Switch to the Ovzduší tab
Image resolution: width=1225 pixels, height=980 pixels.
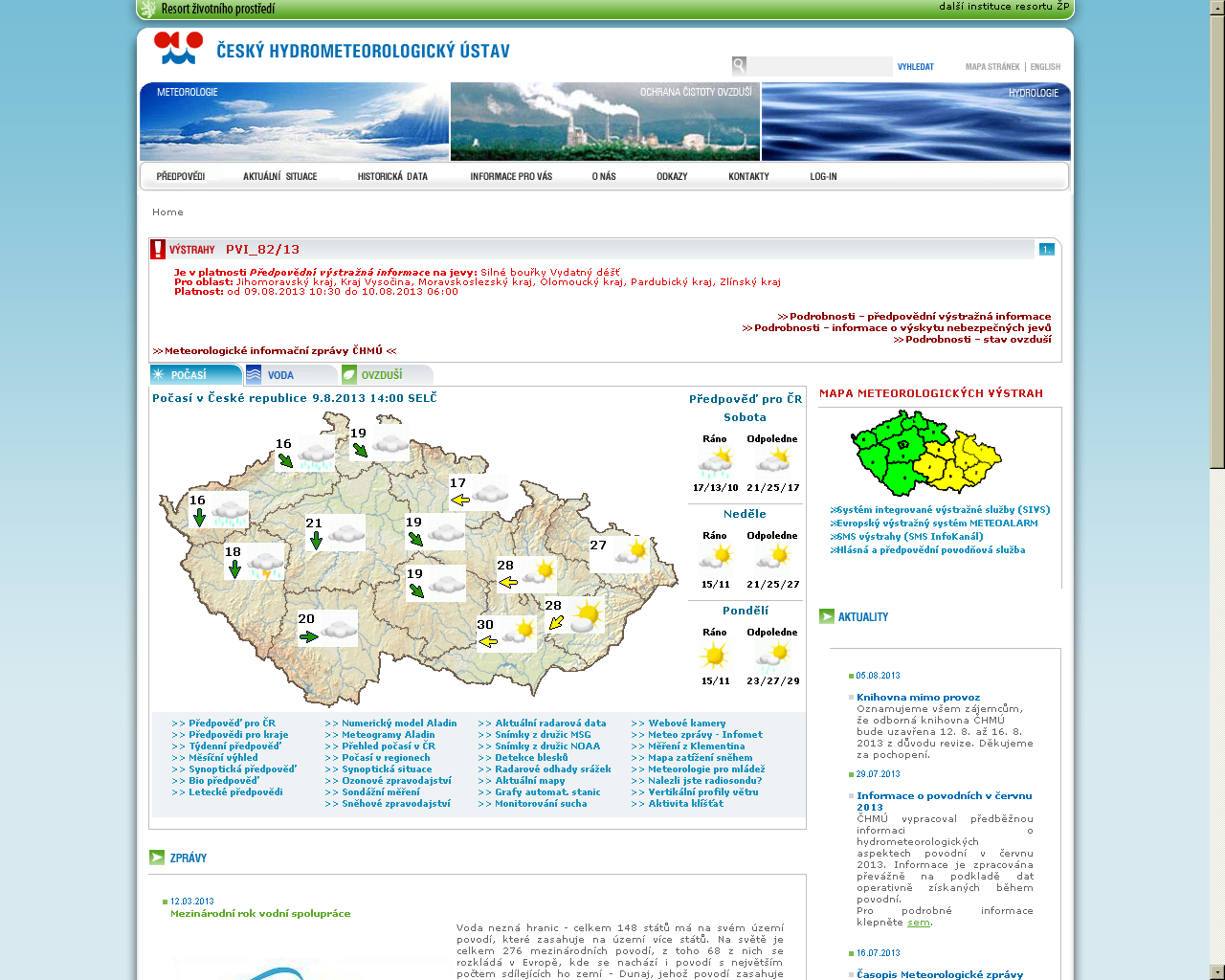point(386,375)
